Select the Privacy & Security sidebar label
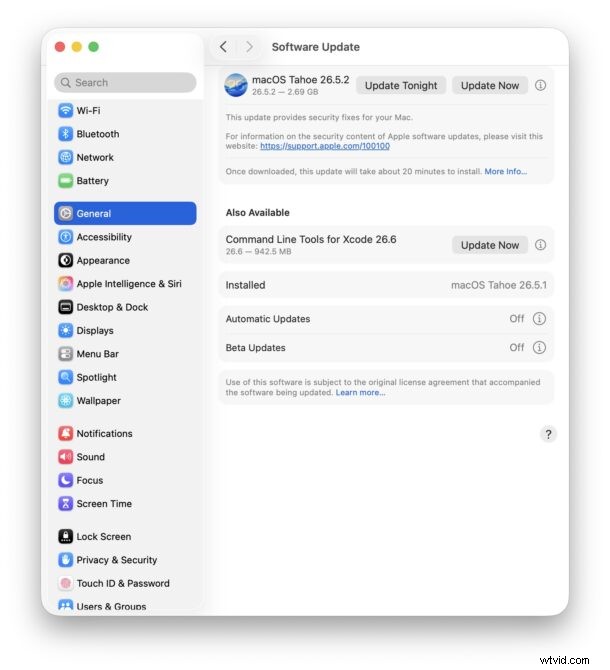This screenshot has height=670, width=610. pos(117,561)
